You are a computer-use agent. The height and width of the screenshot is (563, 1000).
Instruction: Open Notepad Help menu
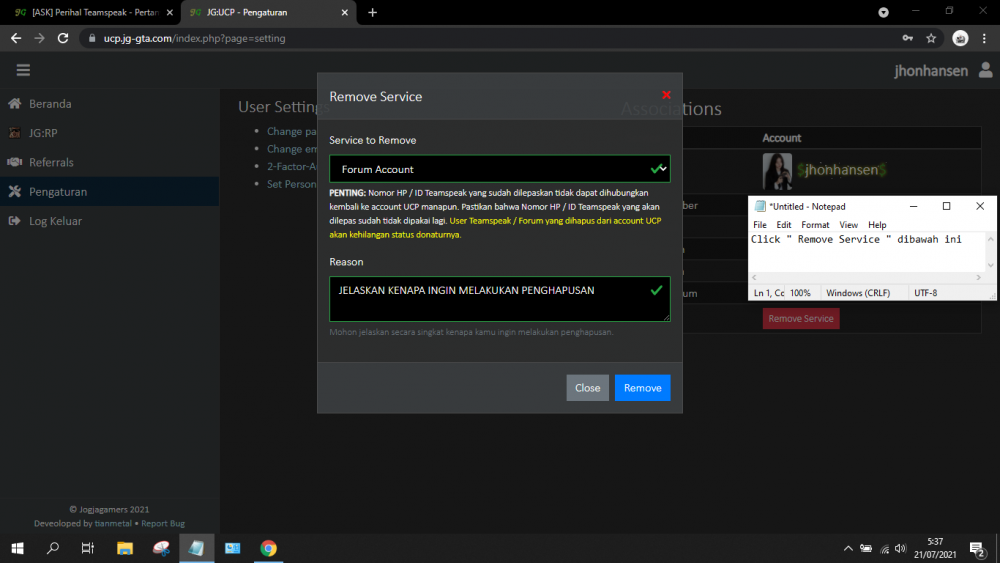coord(877,224)
